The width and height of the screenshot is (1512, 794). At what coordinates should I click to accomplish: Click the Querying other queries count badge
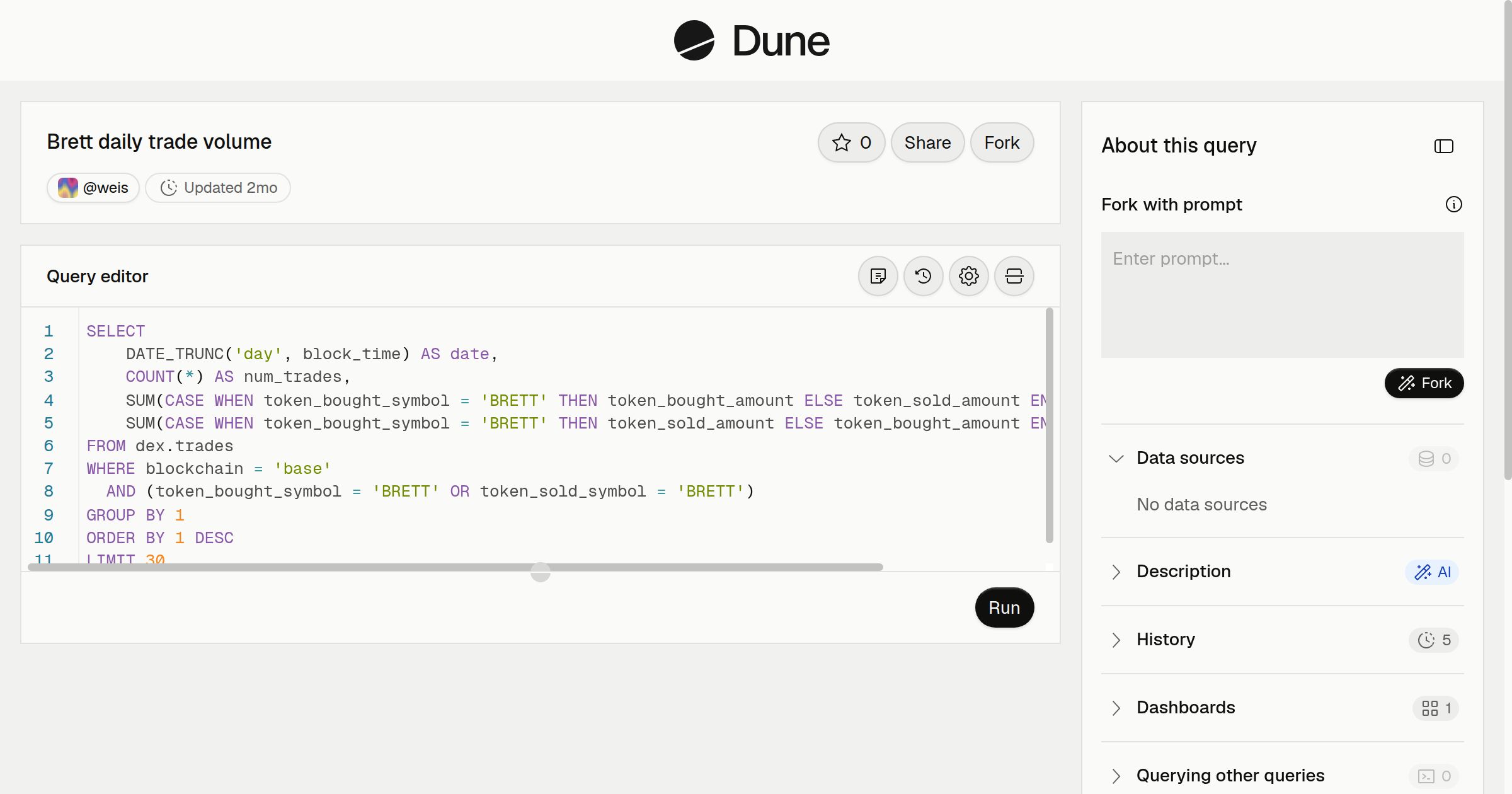[x=1435, y=776]
